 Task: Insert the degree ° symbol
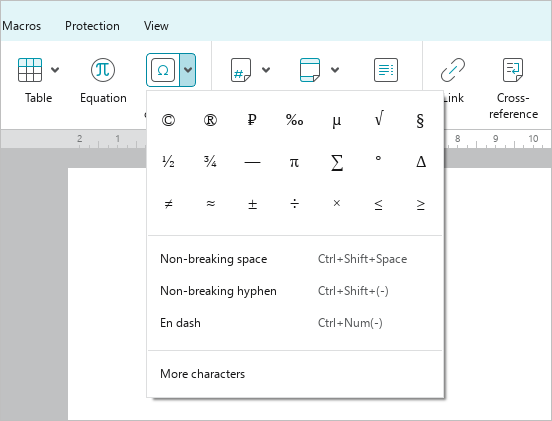click(x=378, y=159)
